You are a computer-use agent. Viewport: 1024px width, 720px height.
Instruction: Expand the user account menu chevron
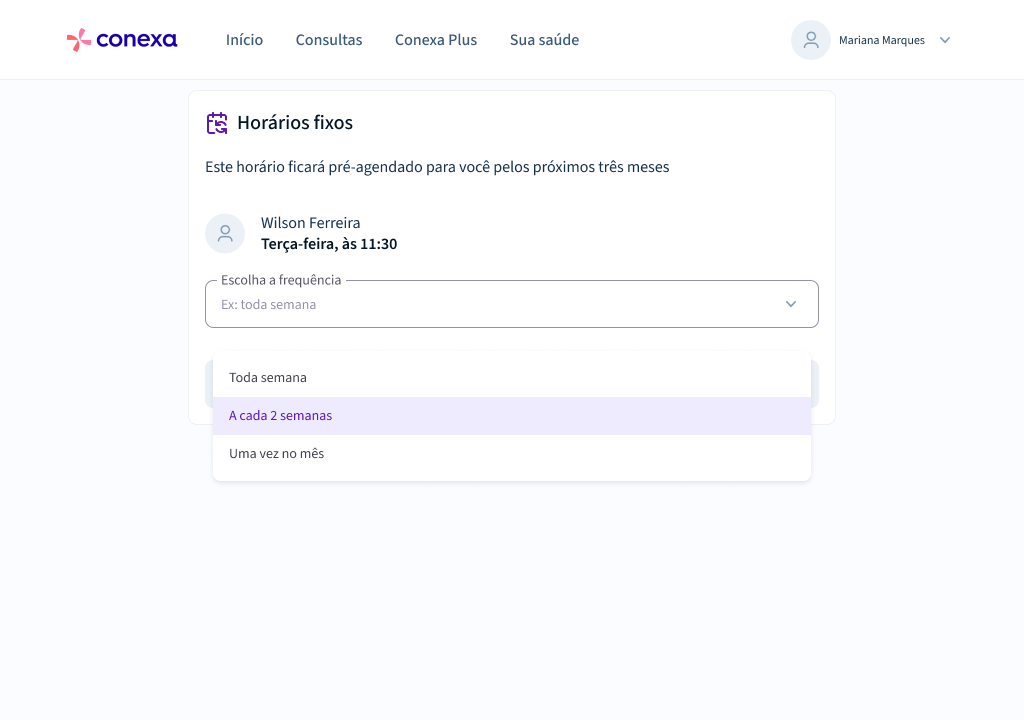point(944,41)
